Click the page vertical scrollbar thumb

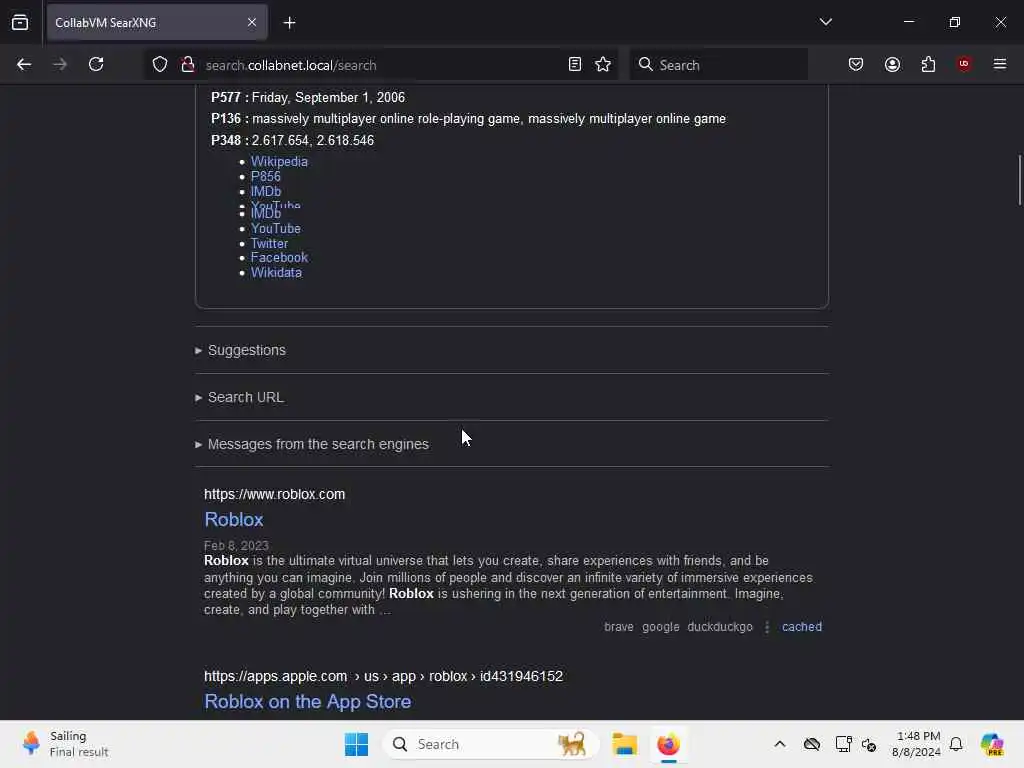(x=1019, y=180)
